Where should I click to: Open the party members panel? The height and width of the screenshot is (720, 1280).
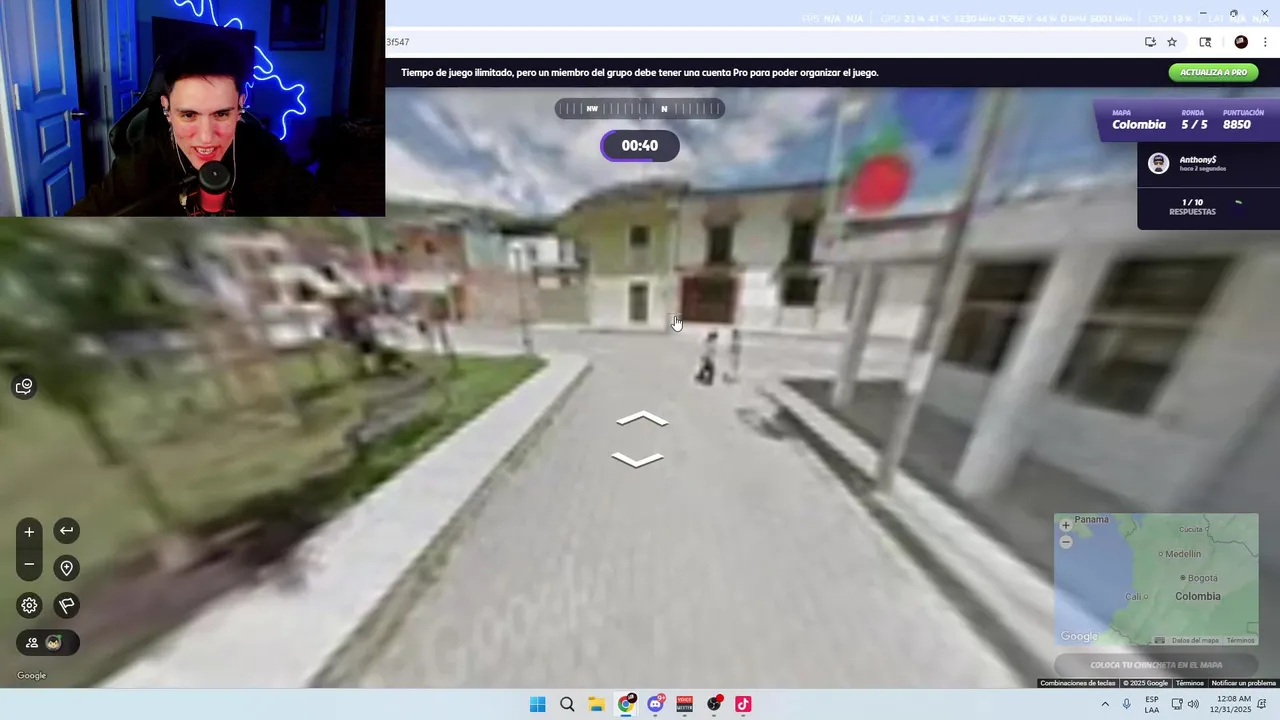tap(32, 643)
